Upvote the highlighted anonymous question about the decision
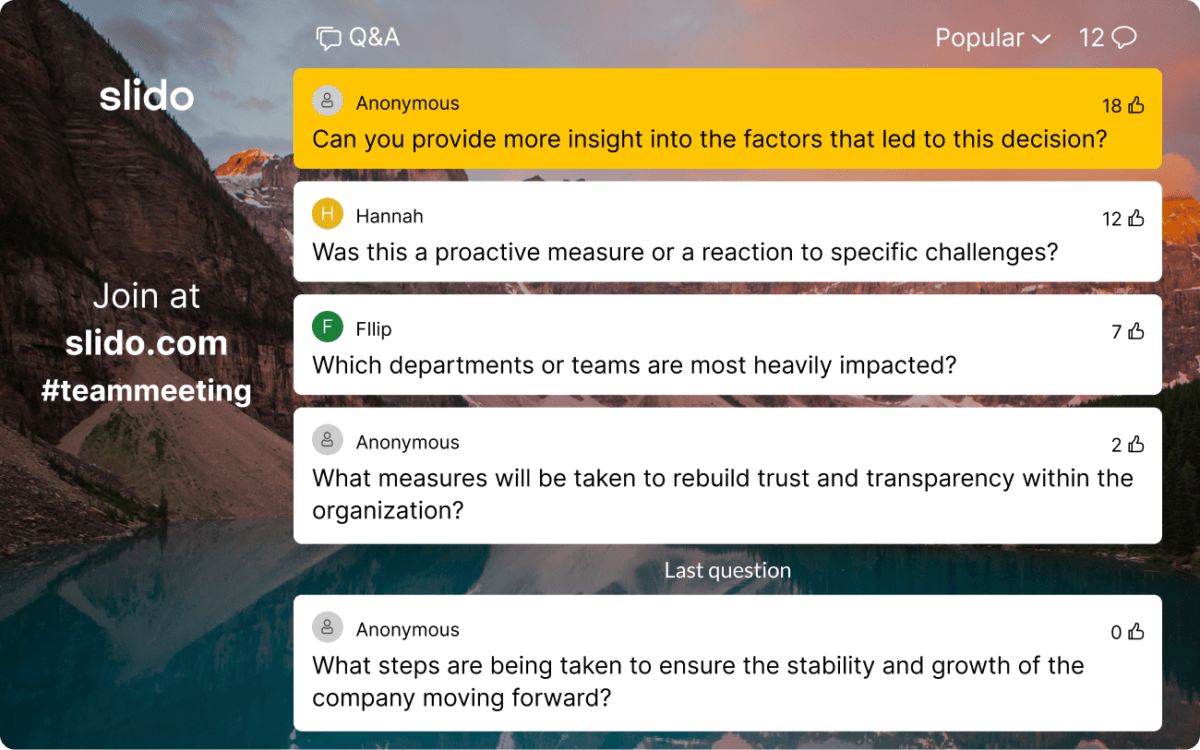The image size is (1200, 750). click(1135, 104)
